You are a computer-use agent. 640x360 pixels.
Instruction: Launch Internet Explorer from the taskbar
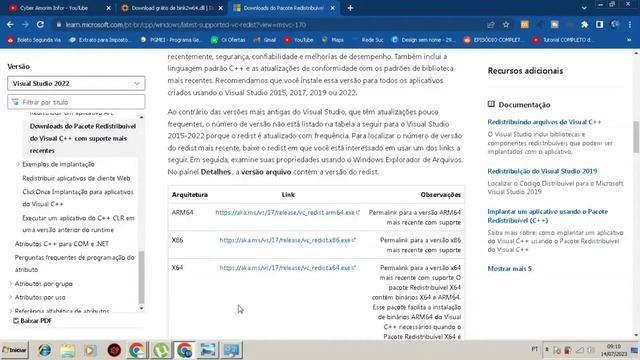[x=44, y=350]
